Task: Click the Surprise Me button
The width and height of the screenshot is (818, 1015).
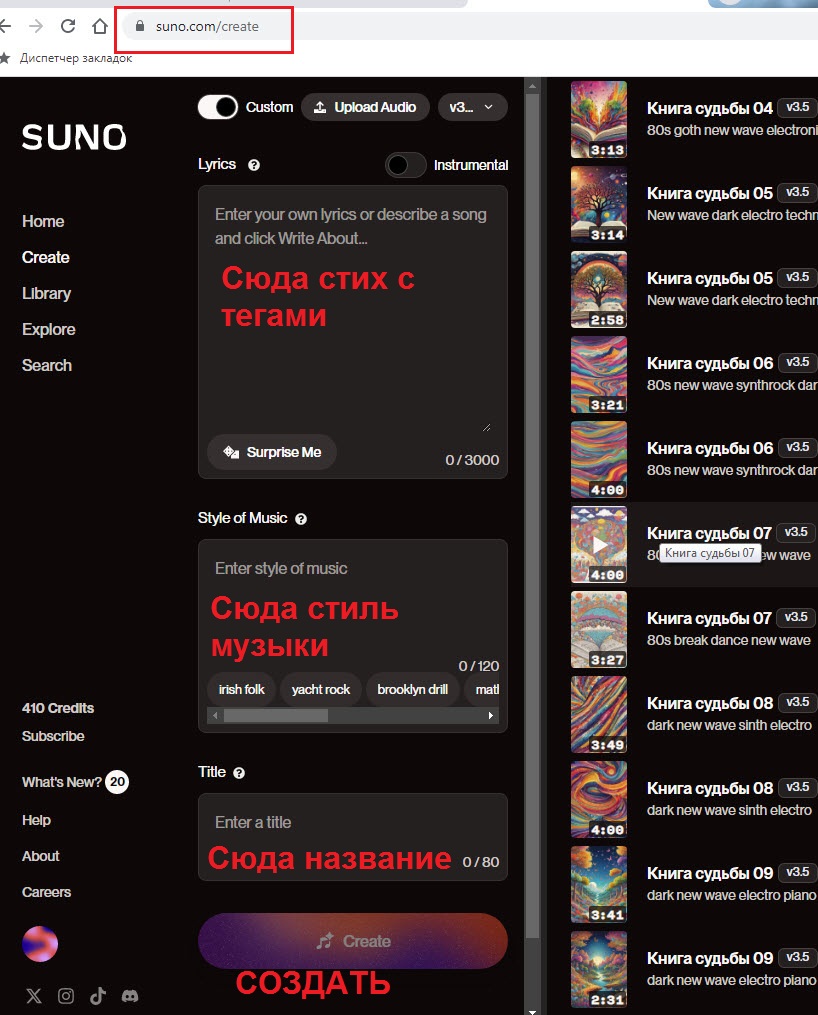Action: [x=272, y=452]
